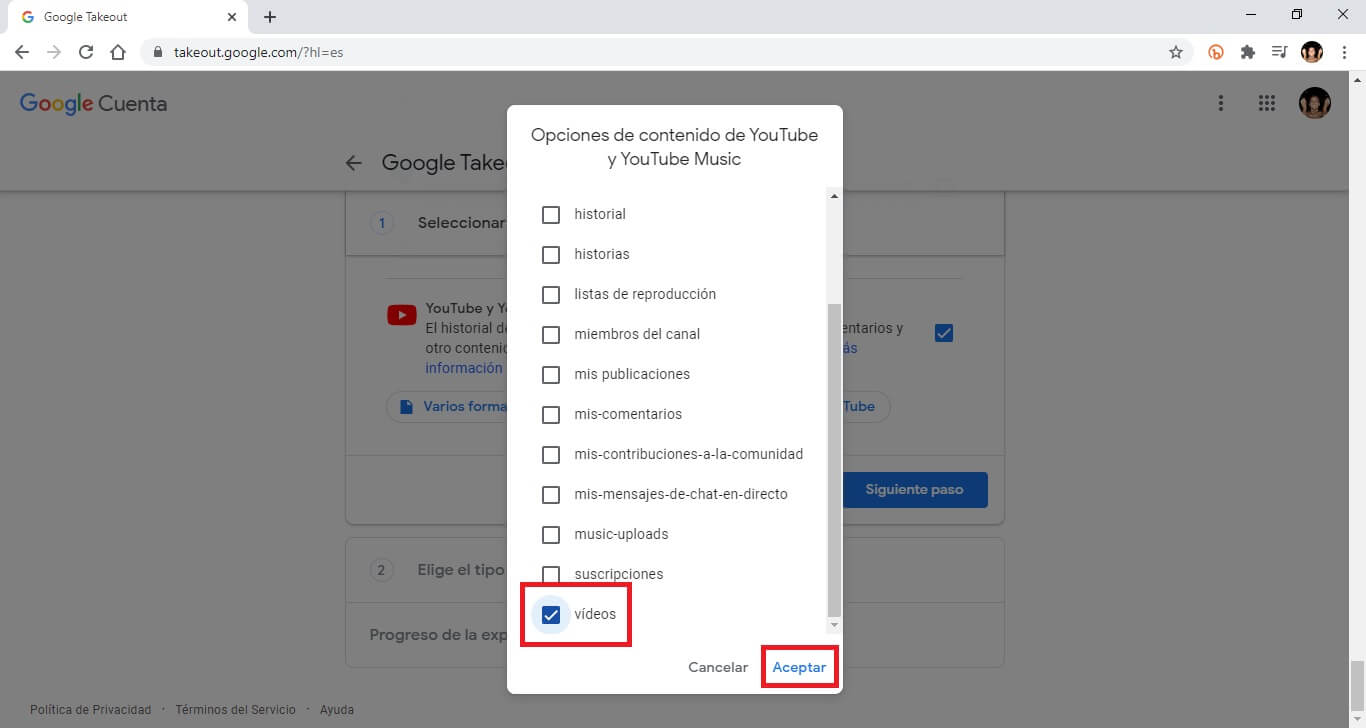Expand Progreso de la exportación section
The width and height of the screenshot is (1366, 728).
tap(675, 634)
